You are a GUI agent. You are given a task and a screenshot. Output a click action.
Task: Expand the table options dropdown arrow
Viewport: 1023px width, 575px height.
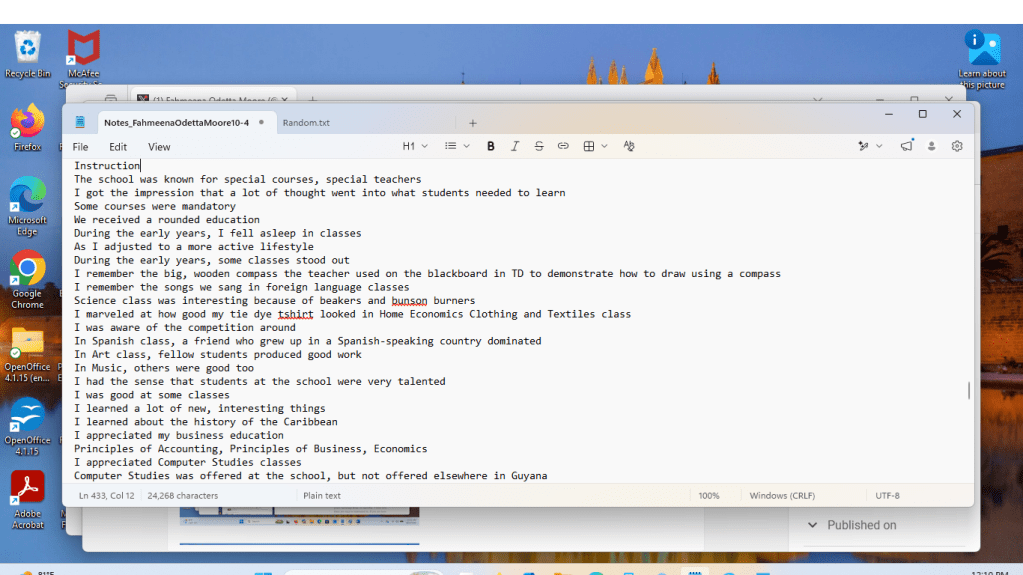(604, 146)
